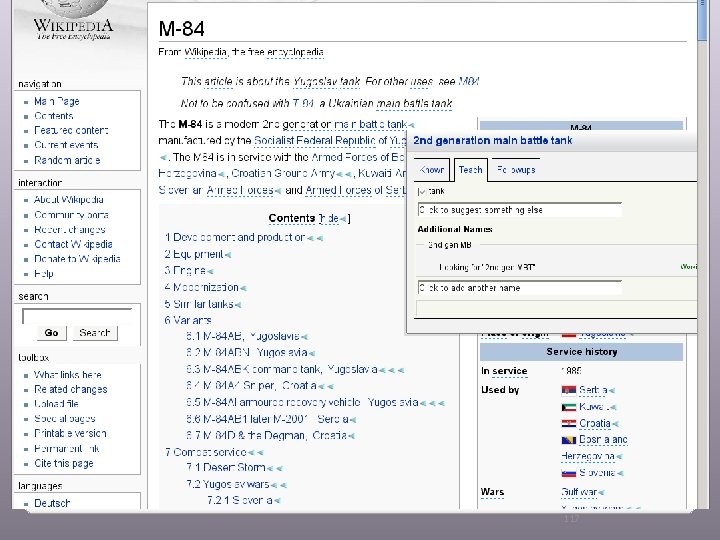Click the 'Search' button in sidebar
This screenshot has height=540, width=720.
tap(95, 333)
